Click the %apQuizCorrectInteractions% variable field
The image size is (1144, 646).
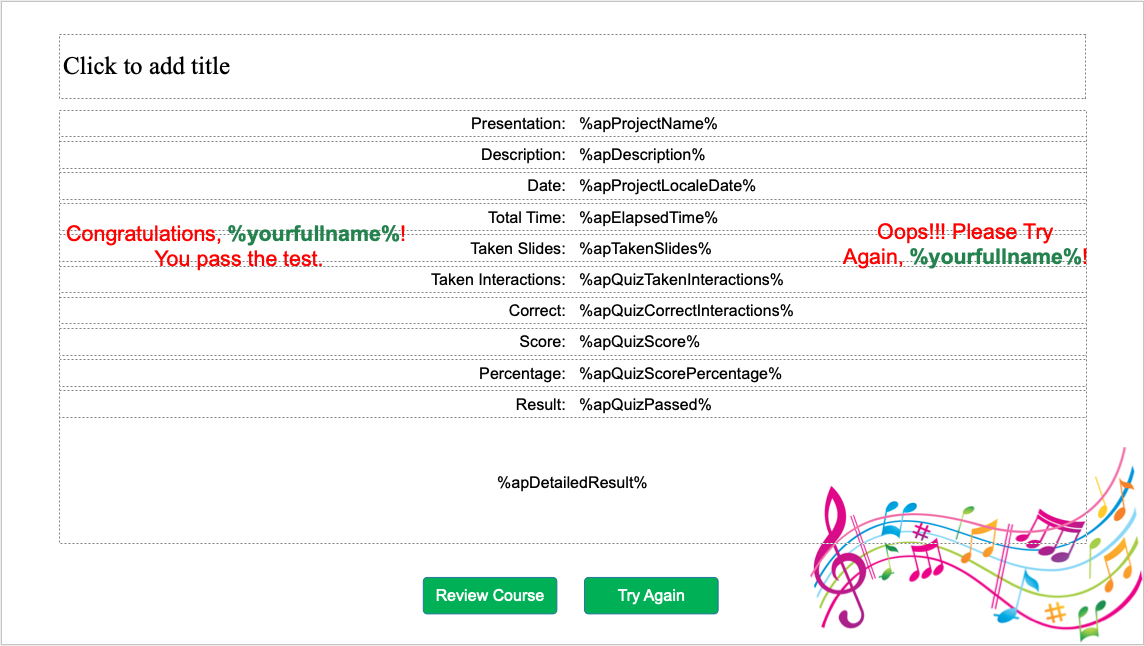tap(686, 311)
